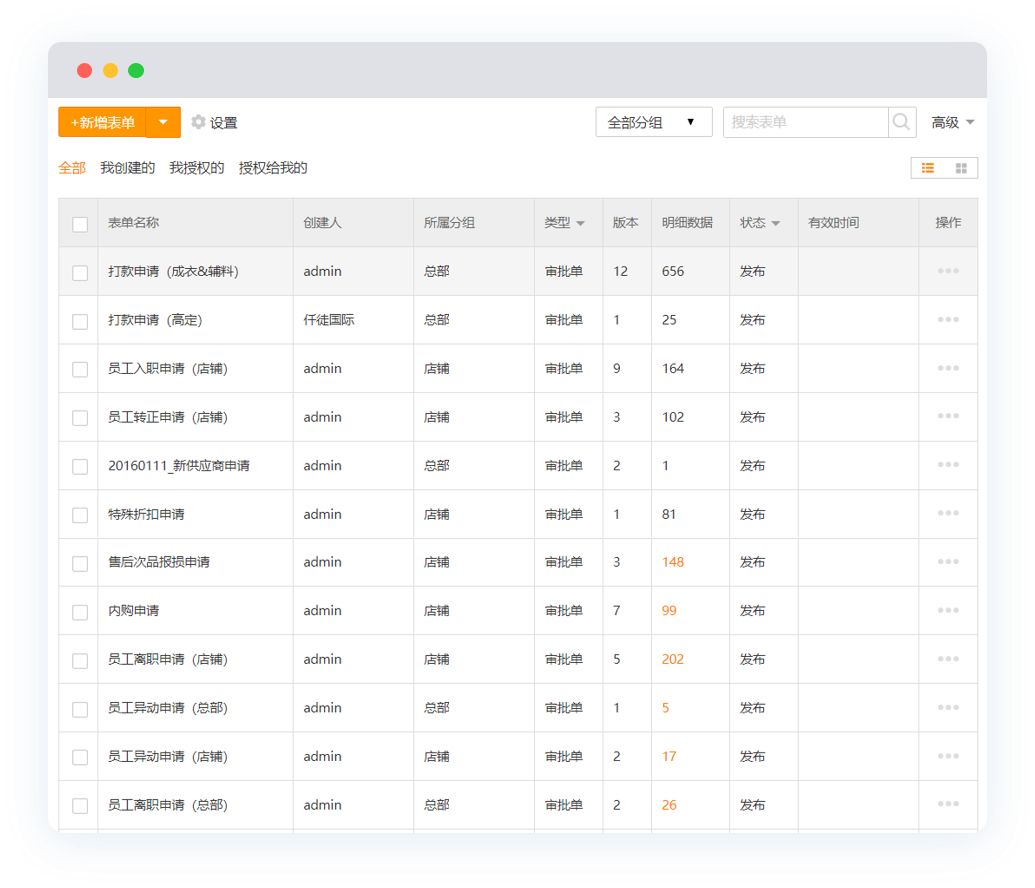The width and height of the screenshot is (1035, 888).
Task: Tick the 内购申请 row checkbox
Action: (x=80, y=612)
